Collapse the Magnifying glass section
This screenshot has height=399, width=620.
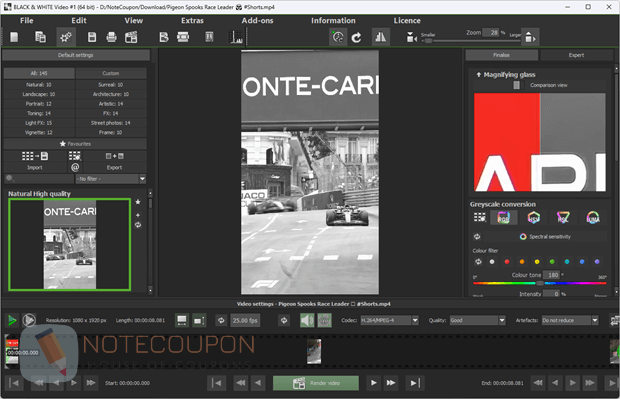pos(478,75)
